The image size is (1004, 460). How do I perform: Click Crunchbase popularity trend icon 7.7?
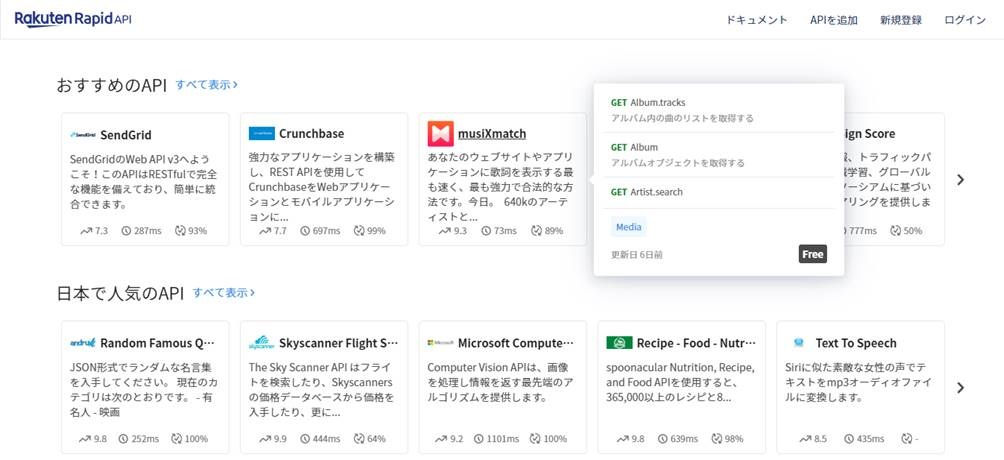(x=265, y=231)
